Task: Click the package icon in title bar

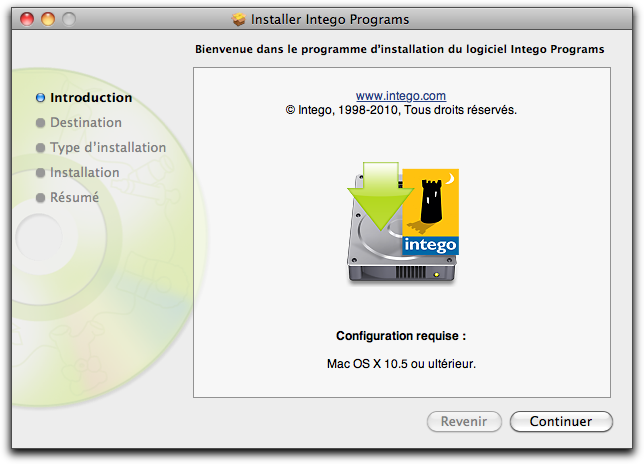Action: click(x=238, y=19)
